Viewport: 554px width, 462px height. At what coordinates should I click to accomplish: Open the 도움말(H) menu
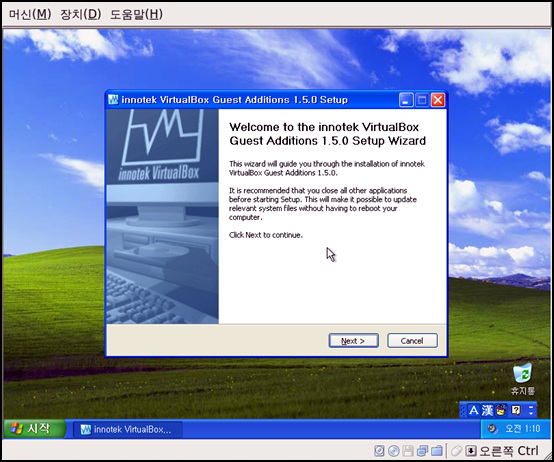coord(136,14)
